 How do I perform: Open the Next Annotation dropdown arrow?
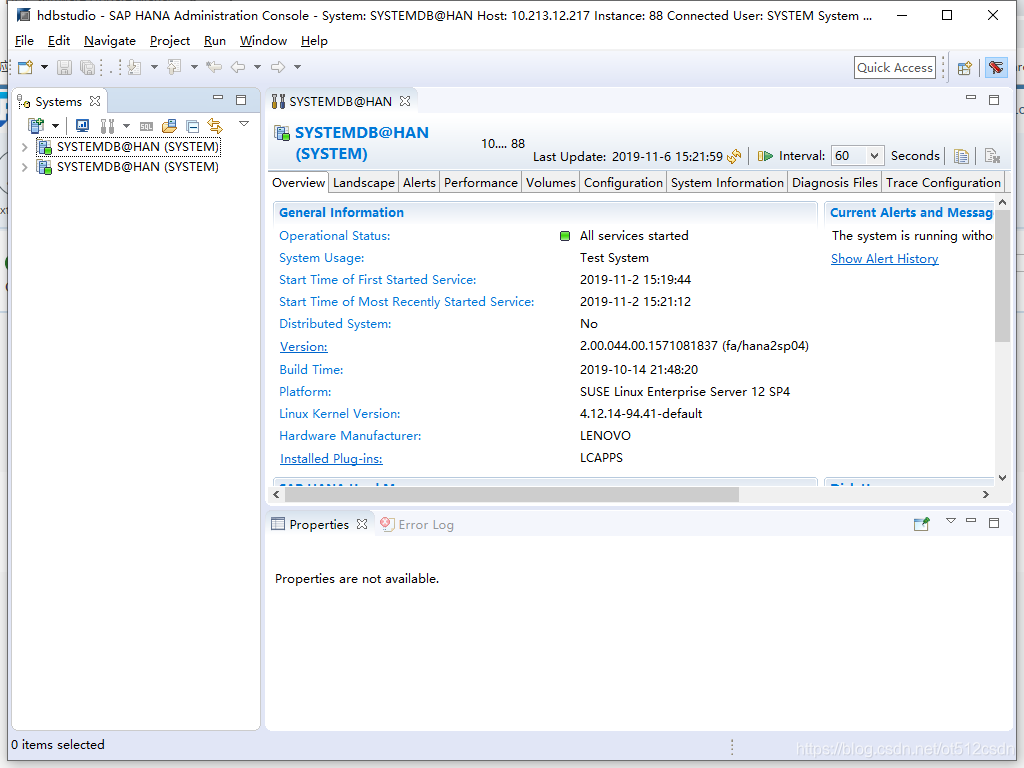pyautogui.click(x=154, y=67)
